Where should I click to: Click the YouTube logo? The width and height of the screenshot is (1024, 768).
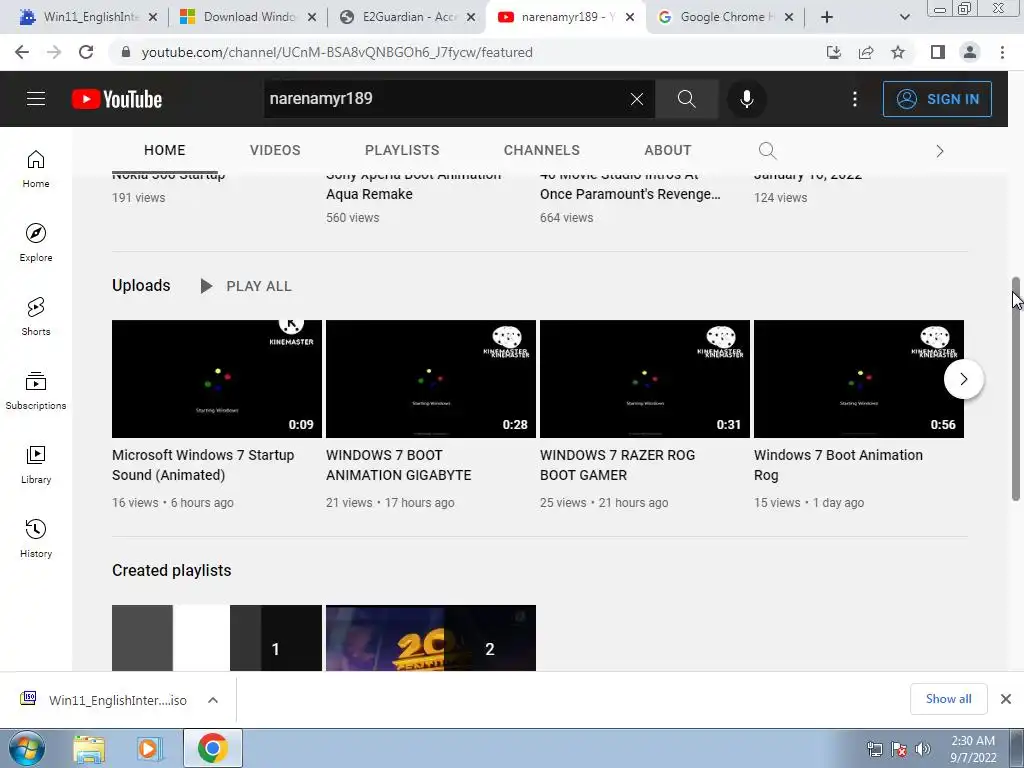117,99
